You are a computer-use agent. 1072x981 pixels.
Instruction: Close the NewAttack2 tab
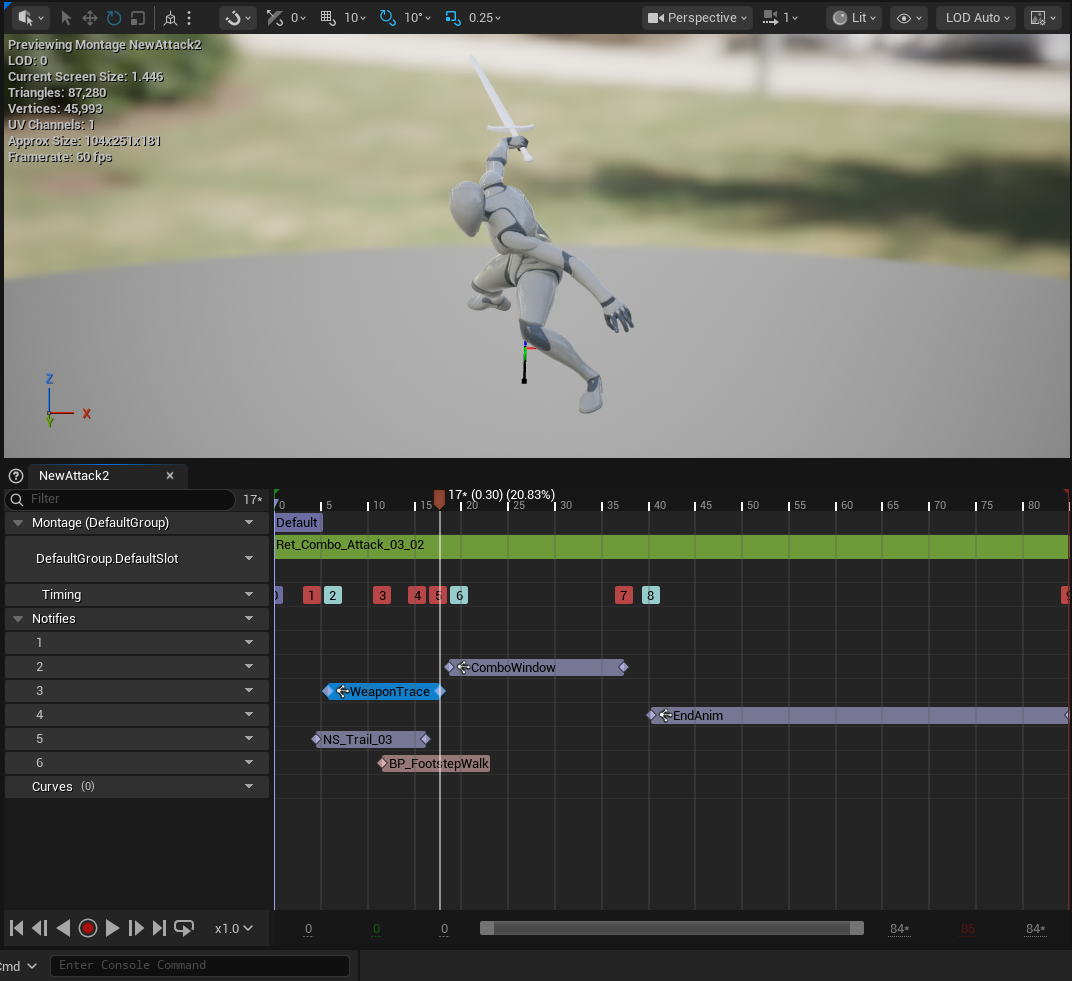click(x=170, y=476)
